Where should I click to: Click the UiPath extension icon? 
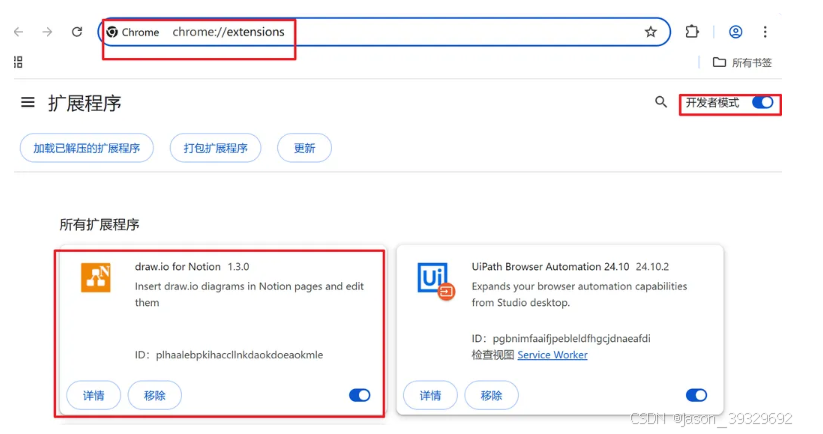436,281
